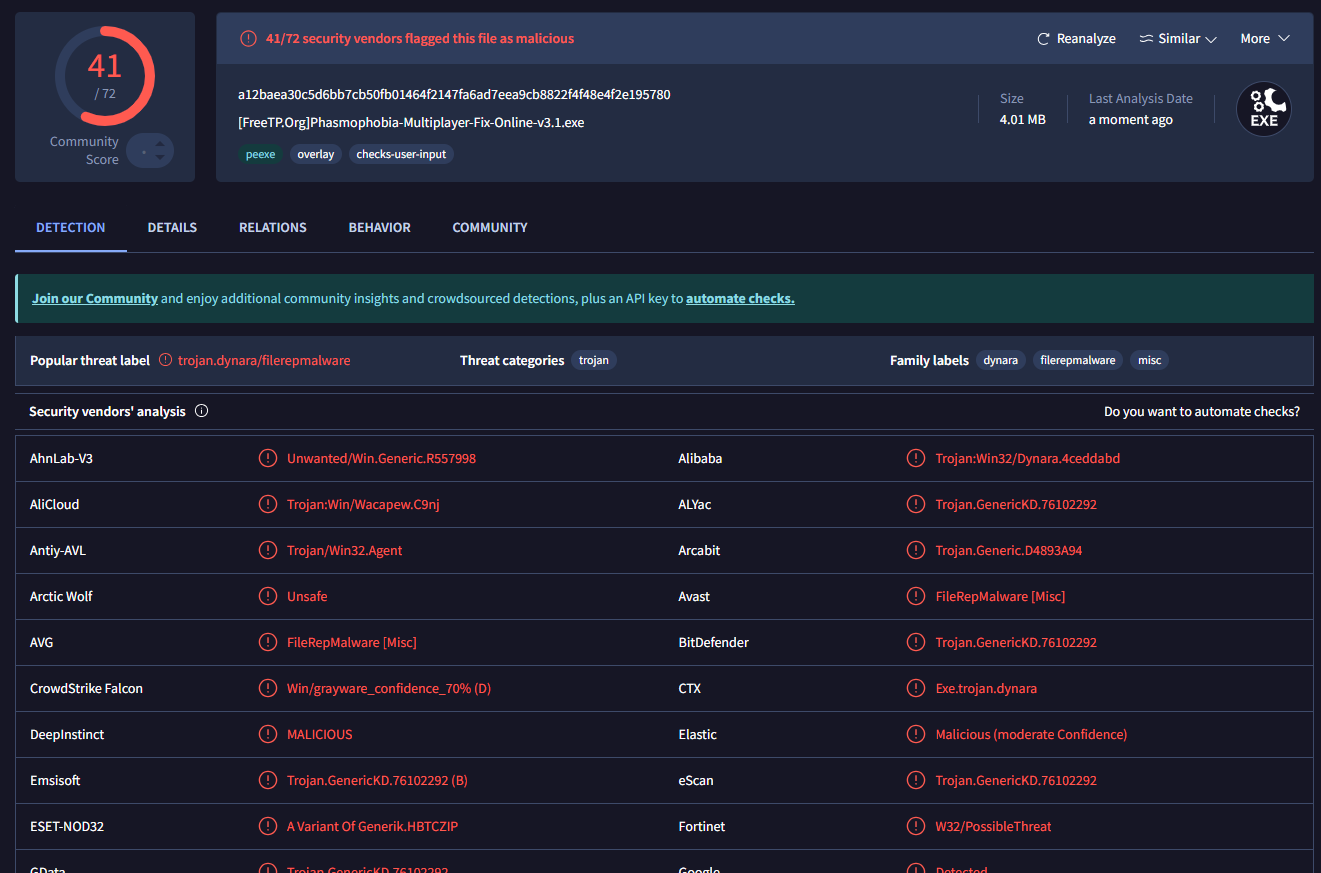Screen dimensions: 1321x873
Task: Click the Exe.trojan.dynara detection
Action: click(x=986, y=688)
